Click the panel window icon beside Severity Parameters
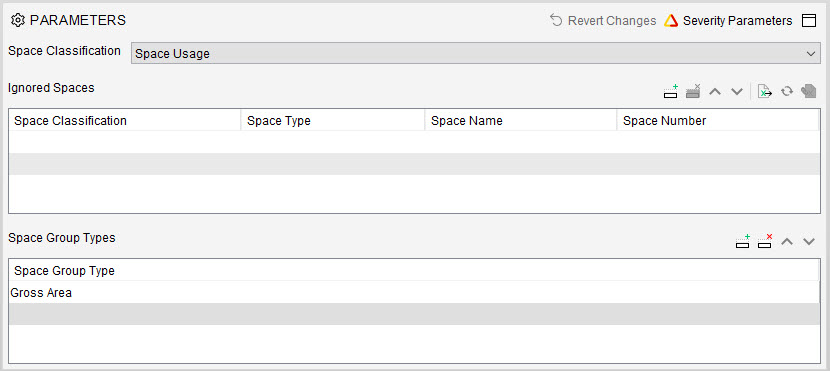This screenshot has height=371, width=830. tap(809, 21)
